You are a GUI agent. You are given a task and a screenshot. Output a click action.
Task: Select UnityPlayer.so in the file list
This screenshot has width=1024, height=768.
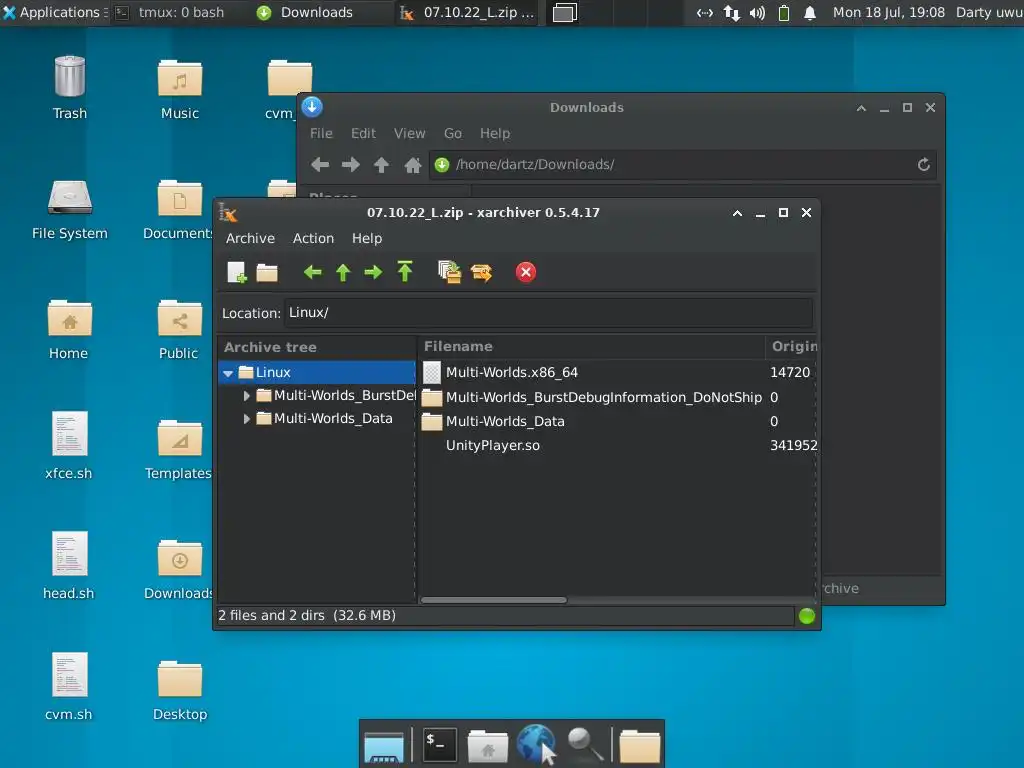point(492,445)
